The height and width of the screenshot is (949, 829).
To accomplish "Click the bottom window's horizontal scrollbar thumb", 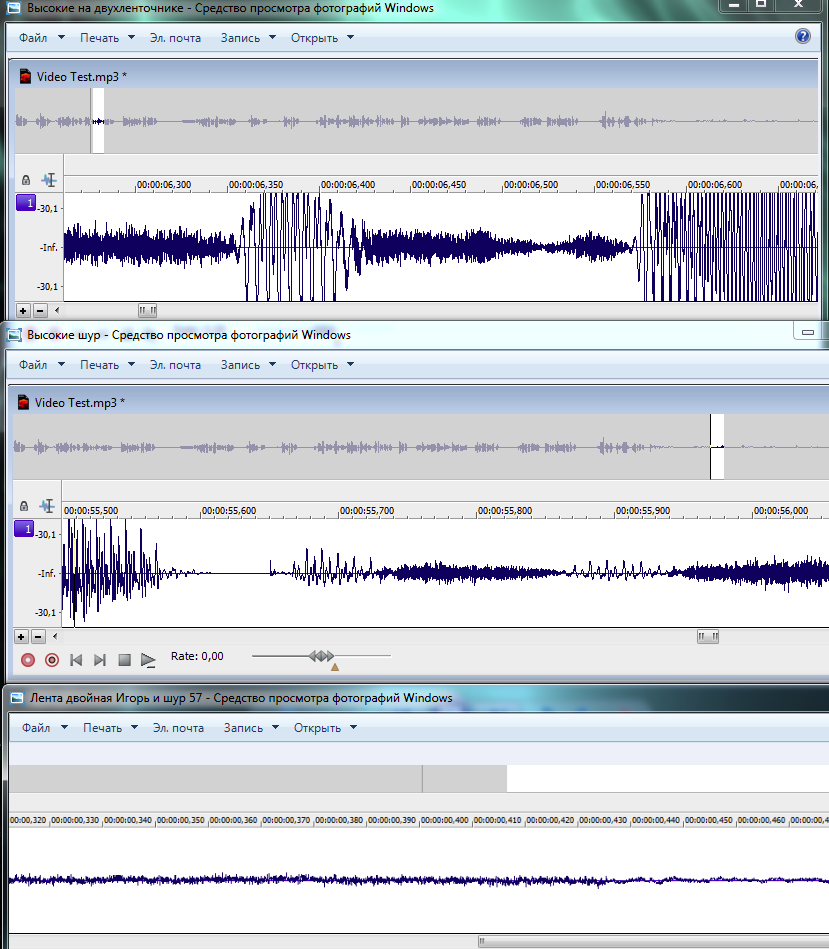I will tap(654, 942).
